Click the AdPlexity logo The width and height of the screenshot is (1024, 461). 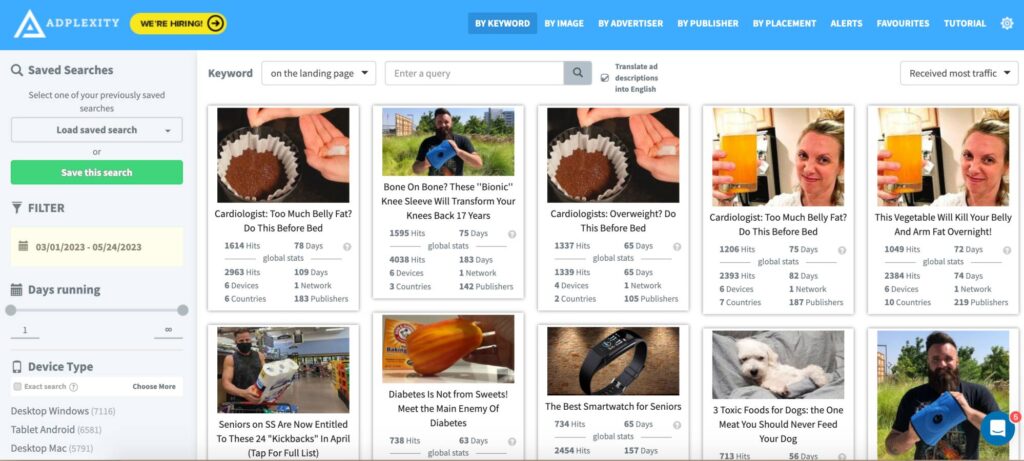click(67, 24)
